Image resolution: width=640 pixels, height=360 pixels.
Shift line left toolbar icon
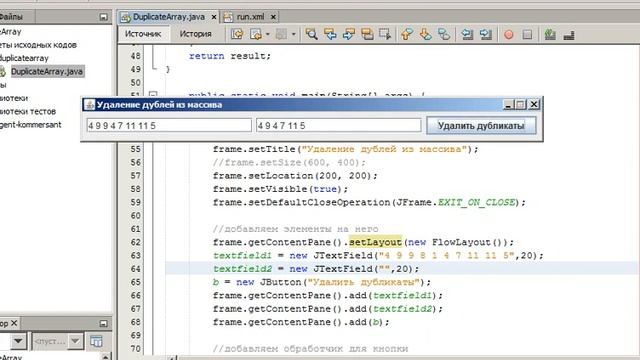pyautogui.click(x=467, y=34)
